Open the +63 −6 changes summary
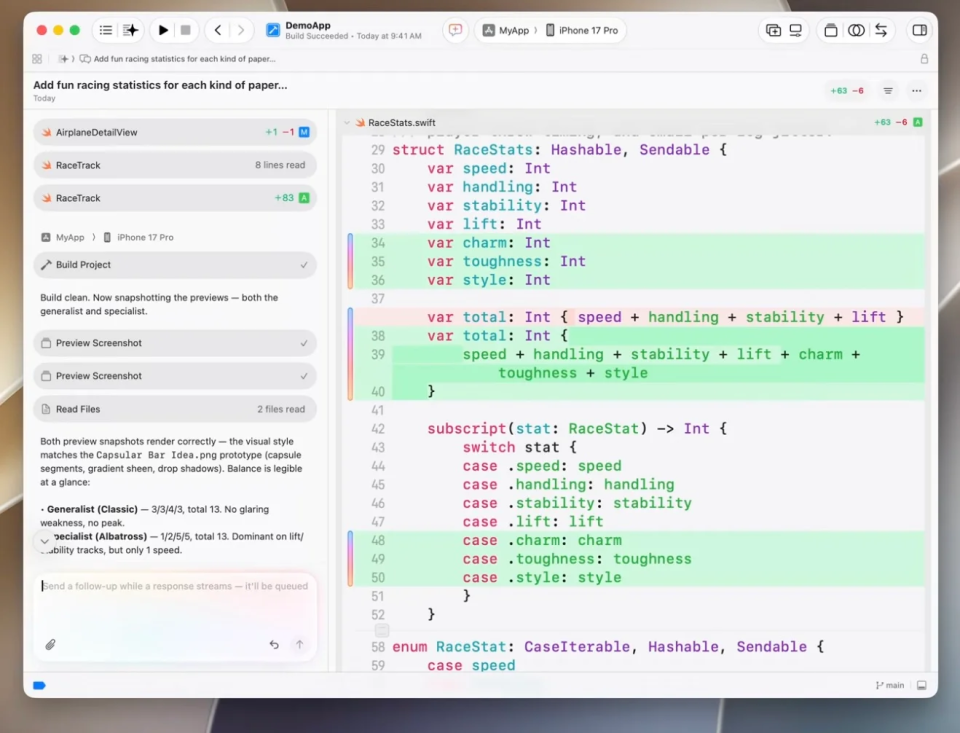The image size is (960, 733). tap(847, 91)
